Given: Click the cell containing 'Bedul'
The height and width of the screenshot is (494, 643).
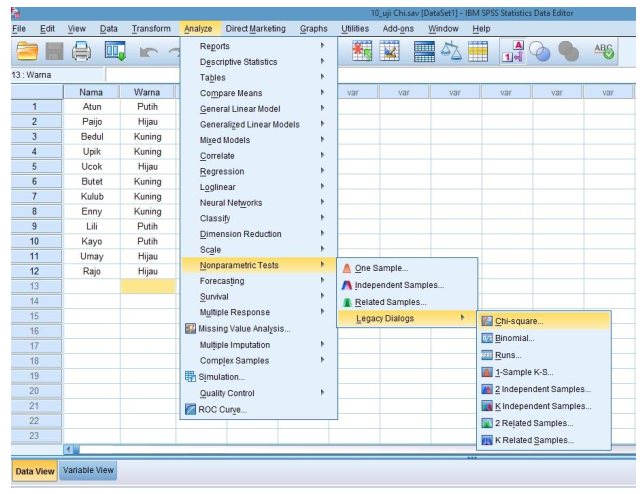Looking at the screenshot, I should point(92,137).
